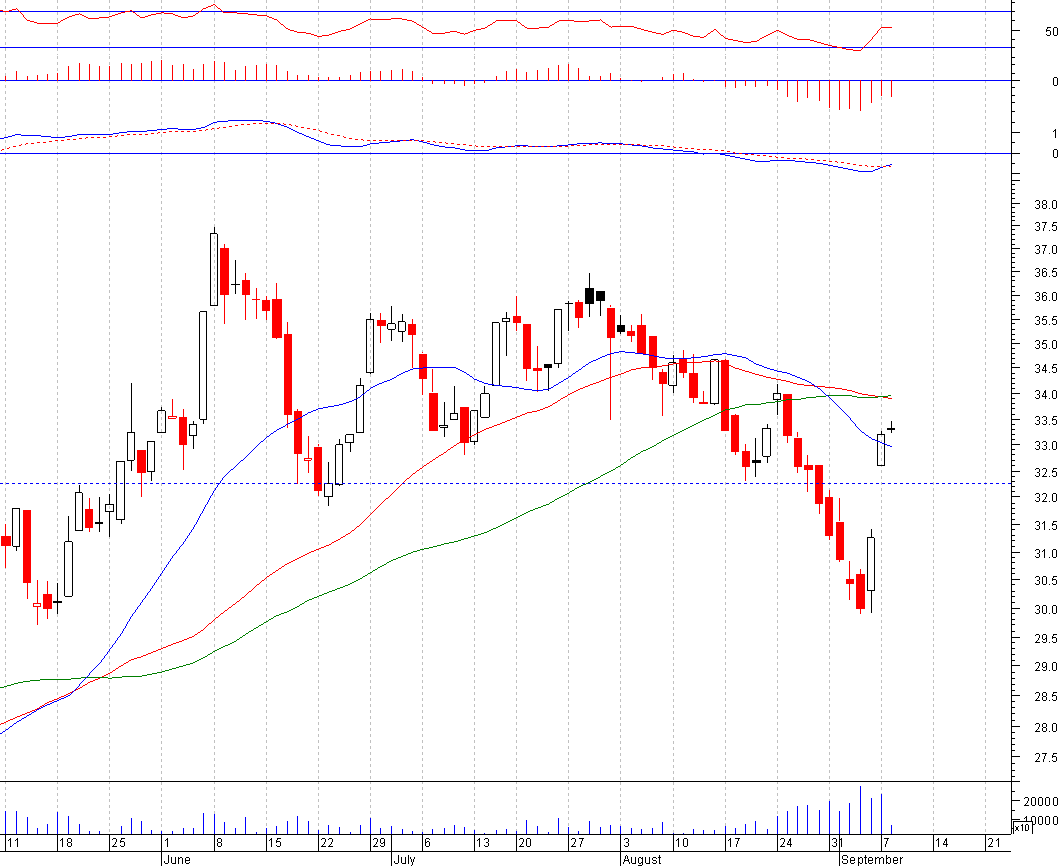Click the 6 date label on time axis
The height and width of the screenshot is (866, 1062).
pos(427,843)
